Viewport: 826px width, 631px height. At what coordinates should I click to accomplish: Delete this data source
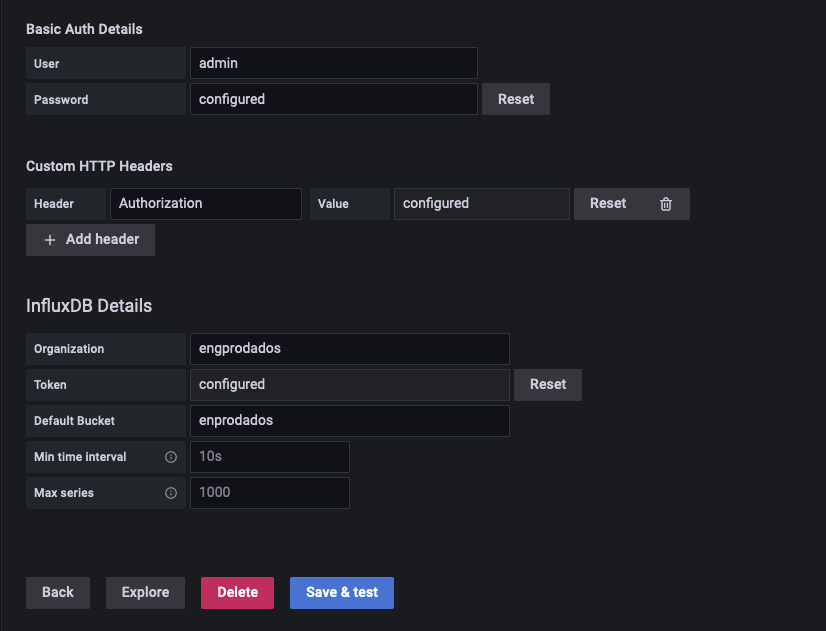238,593
